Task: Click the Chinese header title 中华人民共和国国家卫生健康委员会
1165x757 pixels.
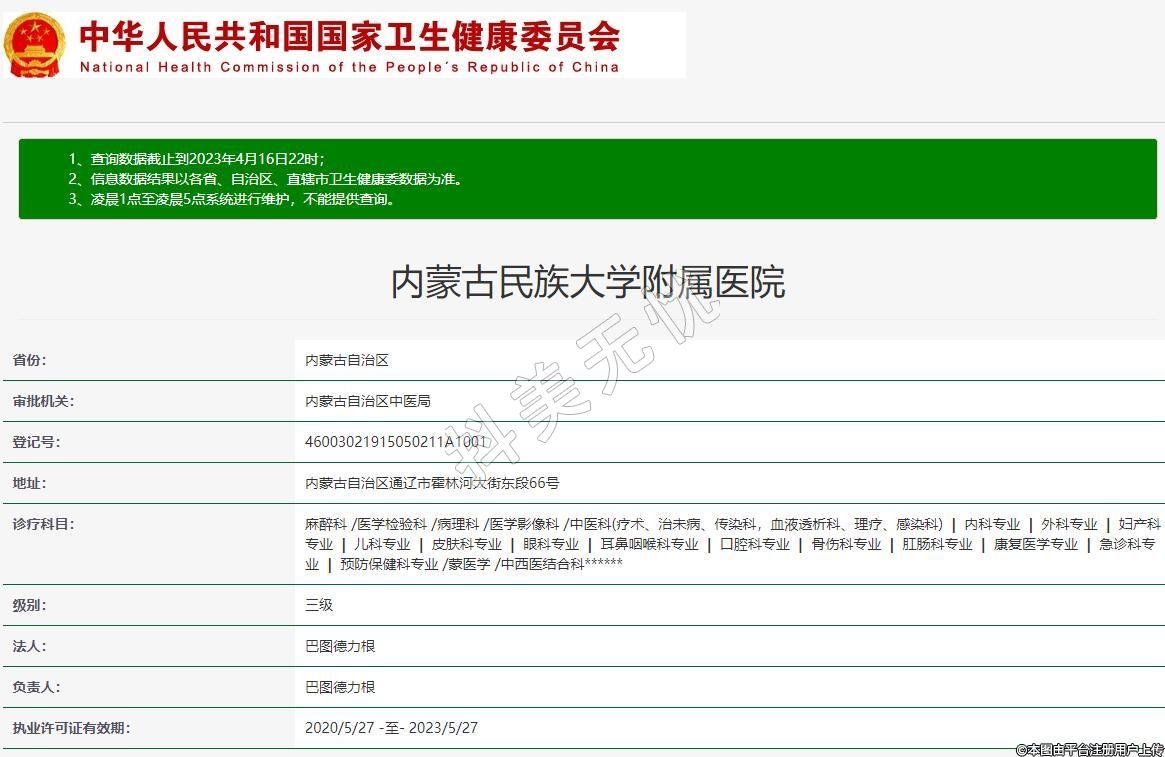Action: point(349,36)
